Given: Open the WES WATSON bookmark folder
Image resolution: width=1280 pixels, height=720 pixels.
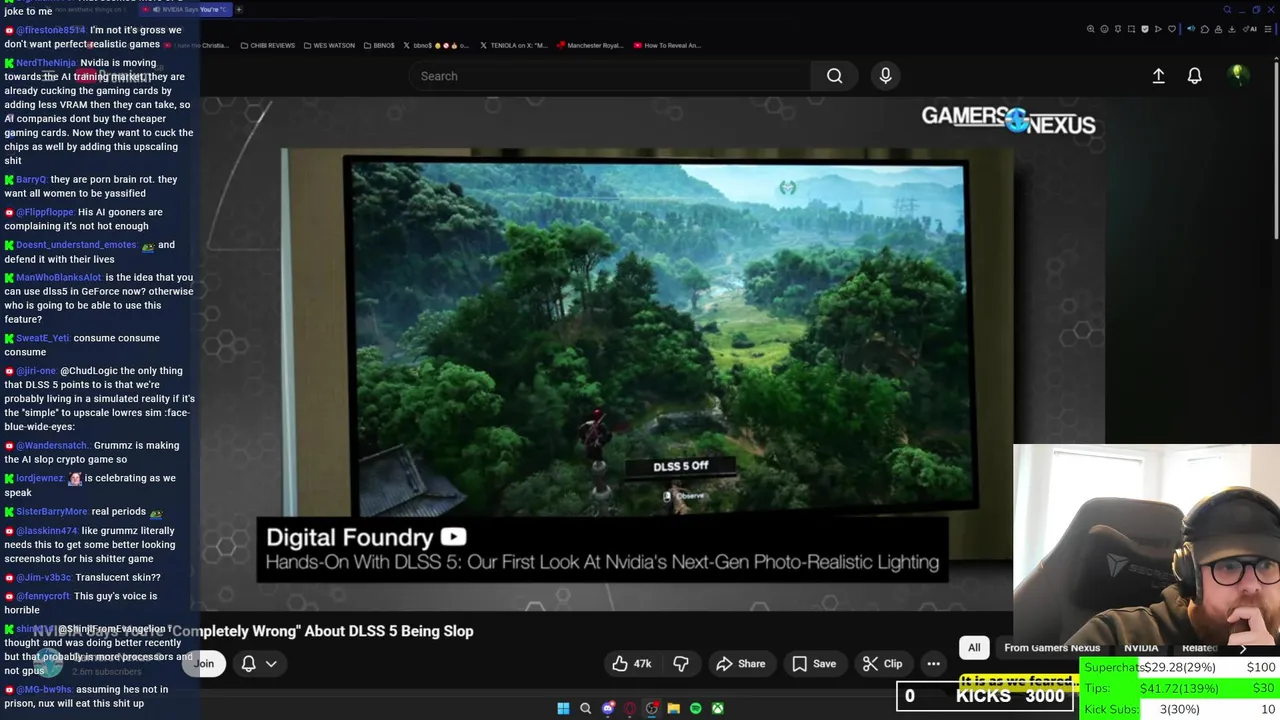Looking at the screenshot, I should [x=328, y=45].
